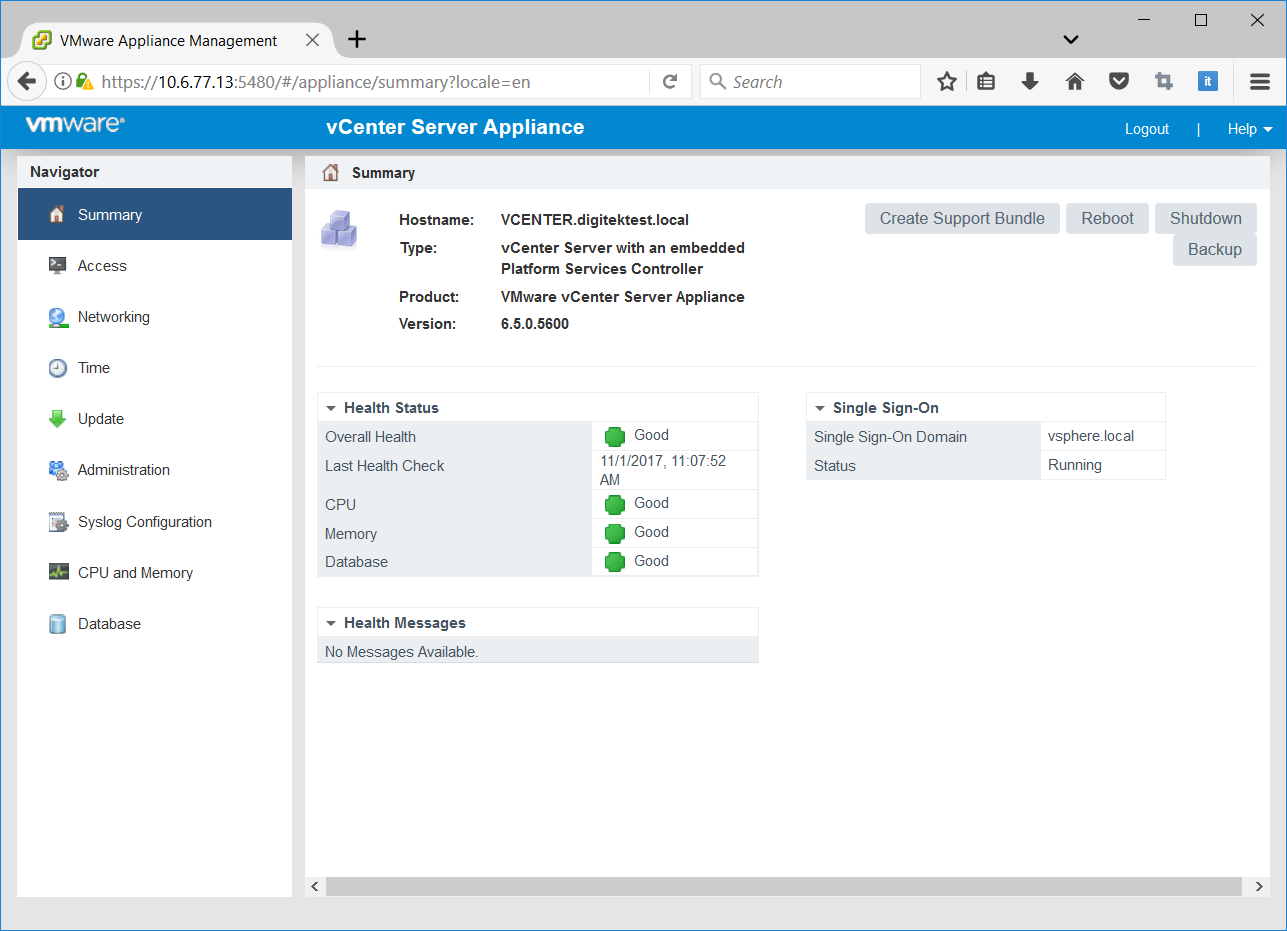
Task: Click the reload page icon
Action: tap(670, 82)
